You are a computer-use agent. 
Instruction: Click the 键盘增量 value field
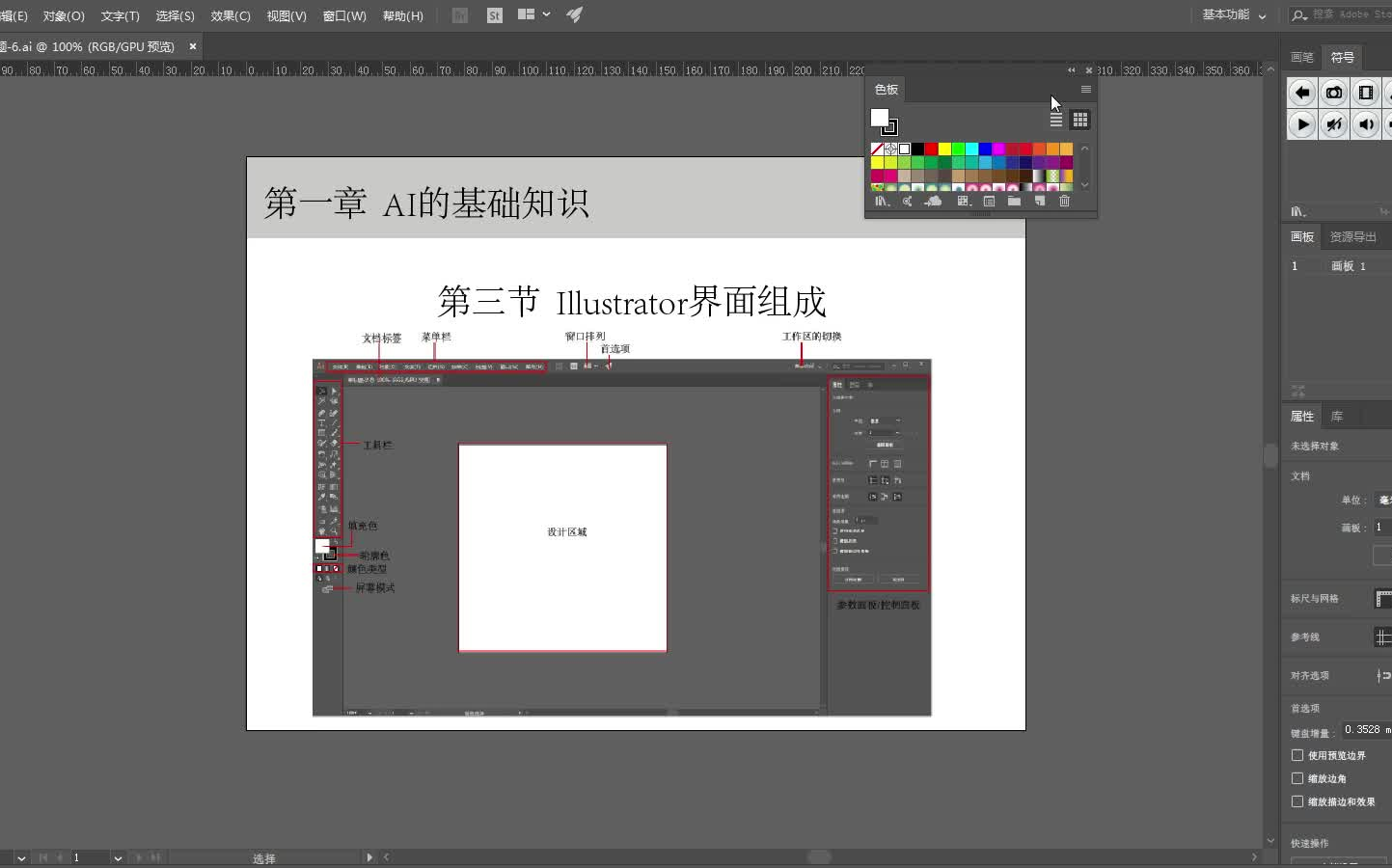pos(1366,730)
